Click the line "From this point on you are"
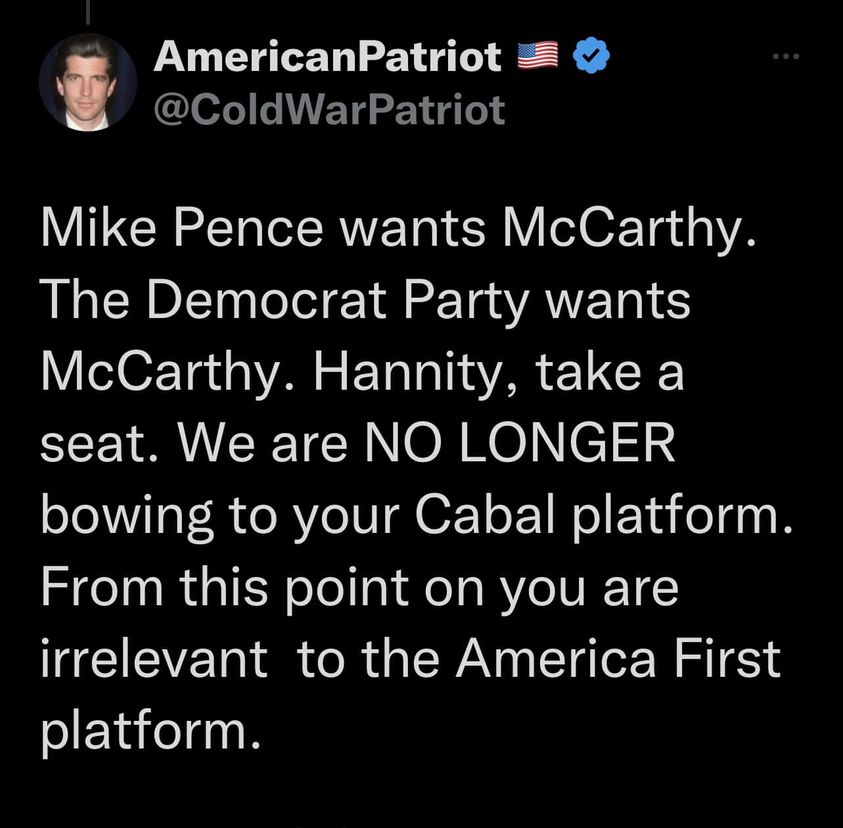 click(360, 590)
